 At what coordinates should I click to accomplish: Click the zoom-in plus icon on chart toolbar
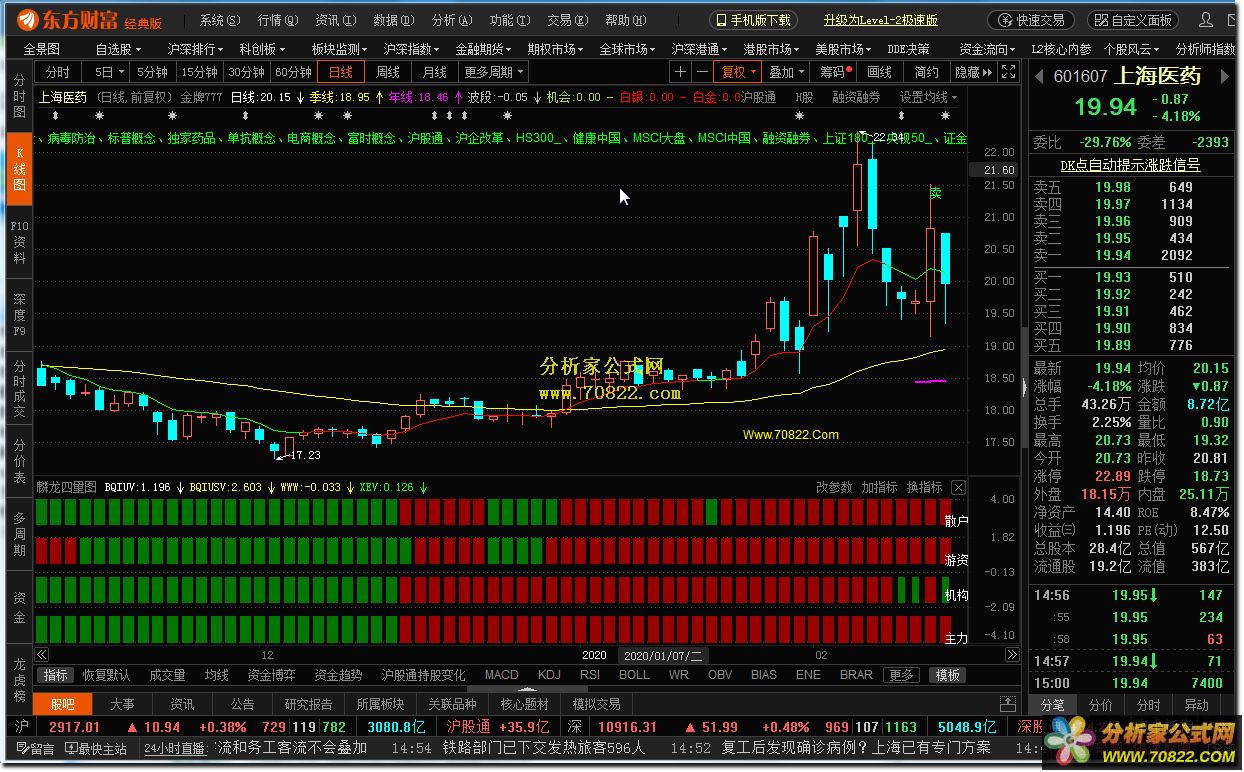(x=681, y=71)
